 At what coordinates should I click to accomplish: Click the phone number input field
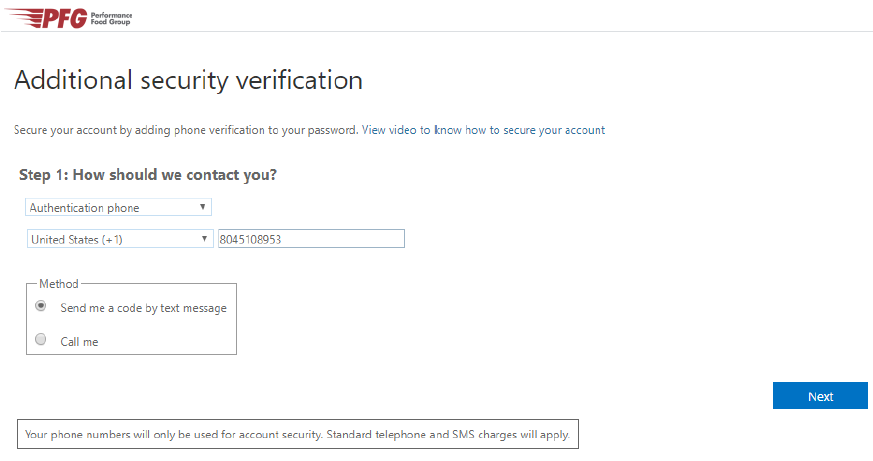(310, 239)
